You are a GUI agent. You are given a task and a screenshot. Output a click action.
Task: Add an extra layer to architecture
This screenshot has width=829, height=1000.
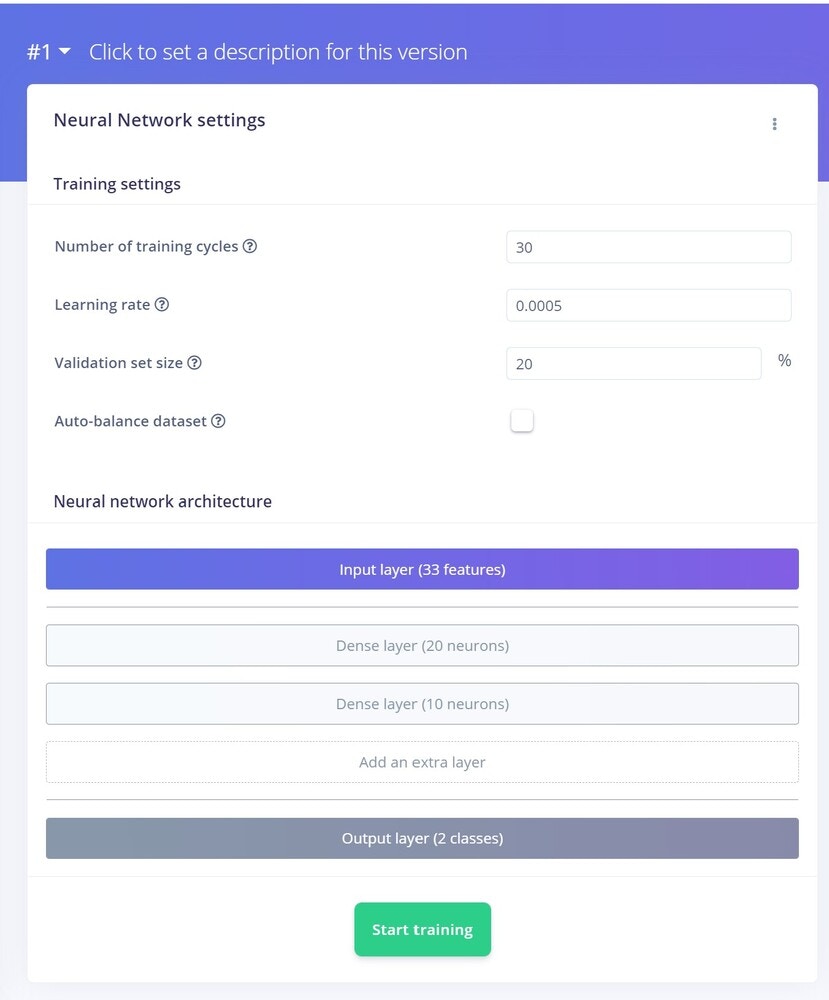[422, 762]
